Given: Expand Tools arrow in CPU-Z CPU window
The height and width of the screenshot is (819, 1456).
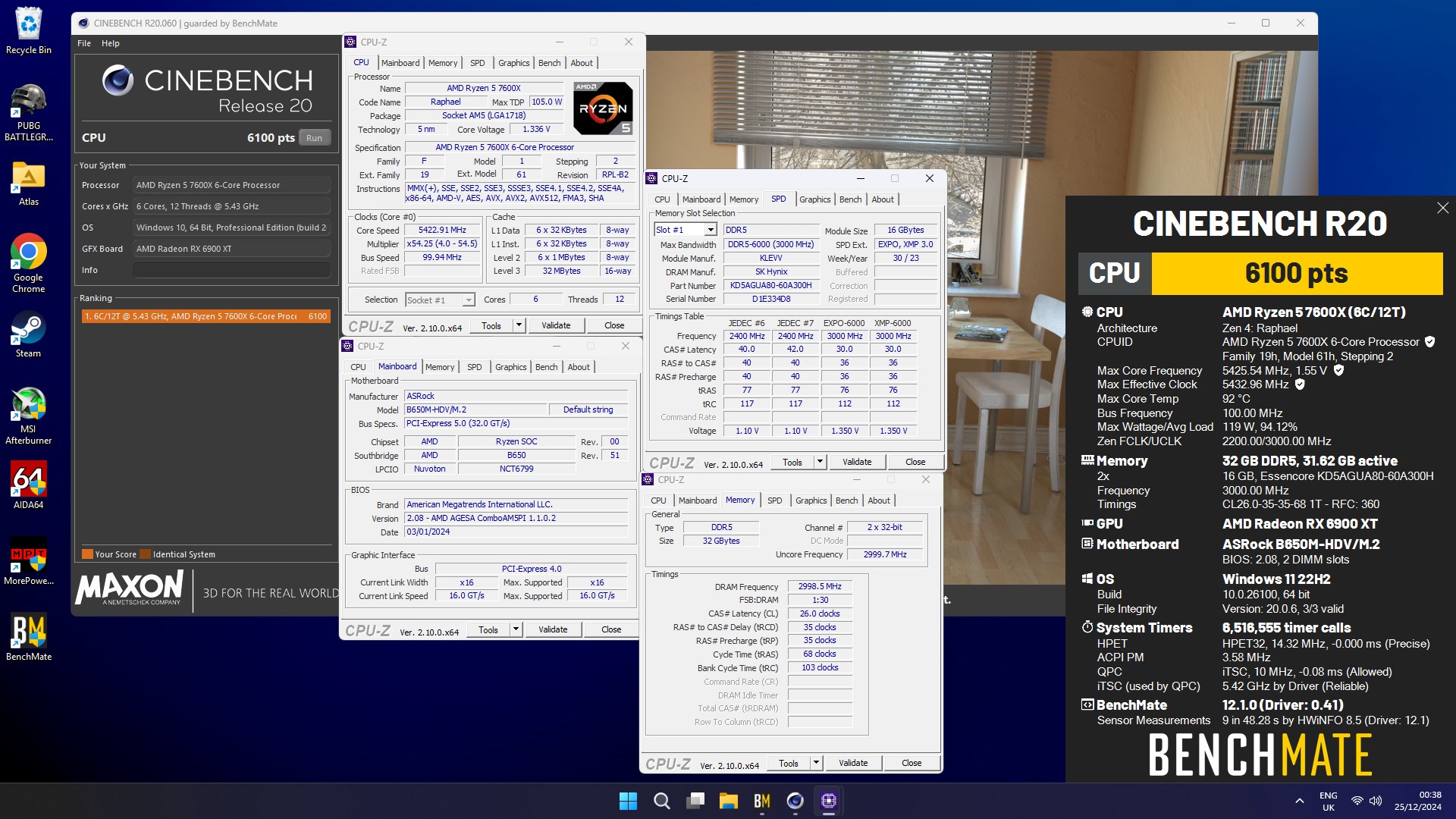Looking at the screenshot, I should click(519, 325).
